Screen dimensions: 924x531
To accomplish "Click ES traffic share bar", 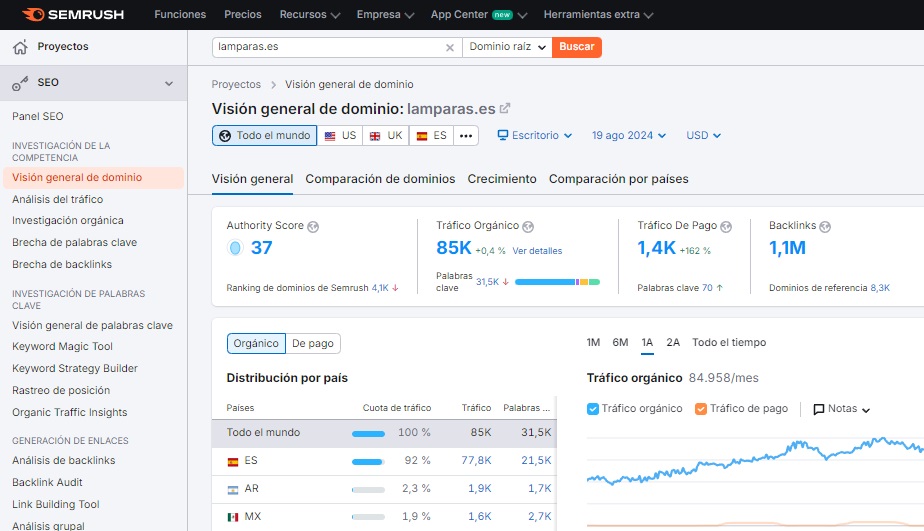I will [368, 462].
